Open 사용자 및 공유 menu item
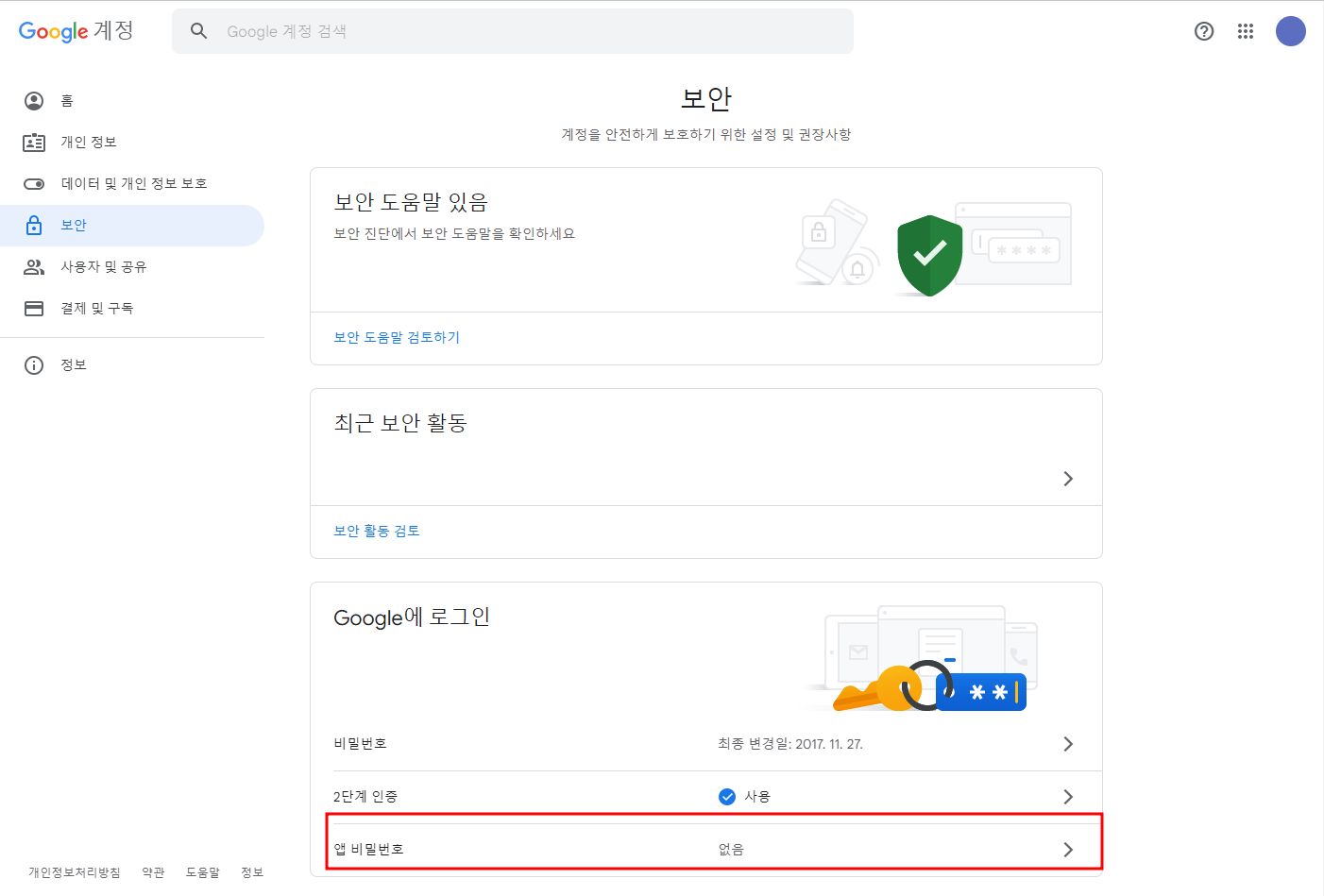The width and height of the screenshot is (1324, 896). [x=132, y=267]
